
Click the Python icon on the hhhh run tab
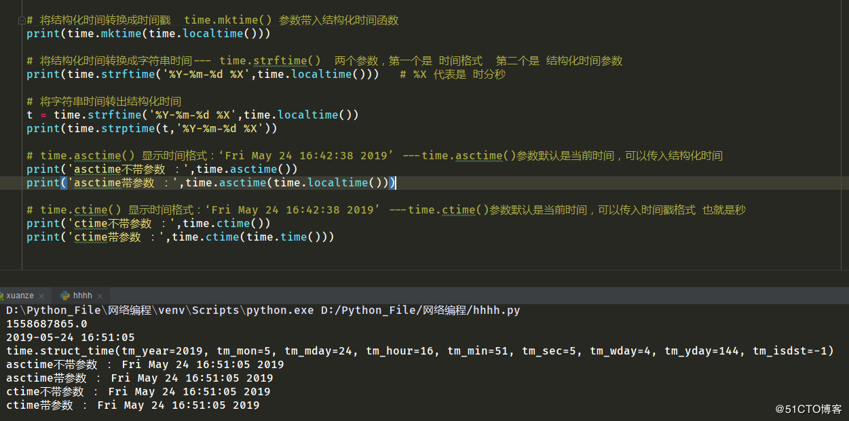65,296
